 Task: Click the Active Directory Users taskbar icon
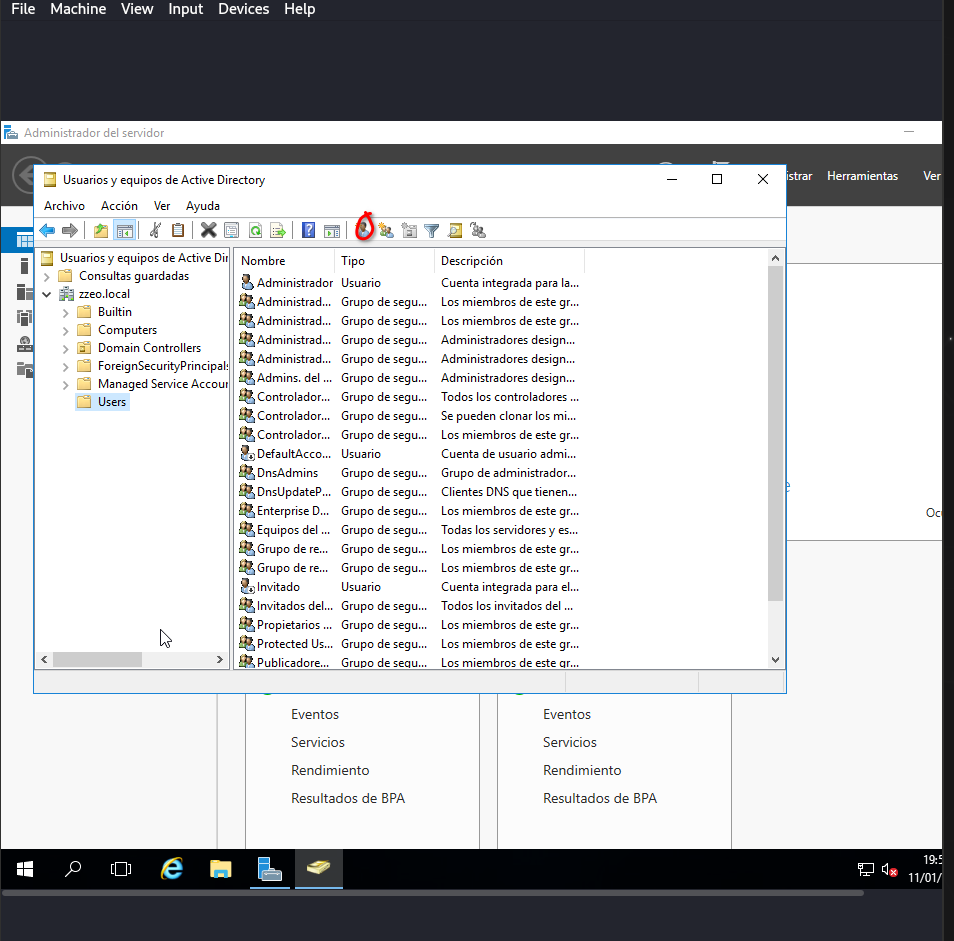(x=319, y=868)
